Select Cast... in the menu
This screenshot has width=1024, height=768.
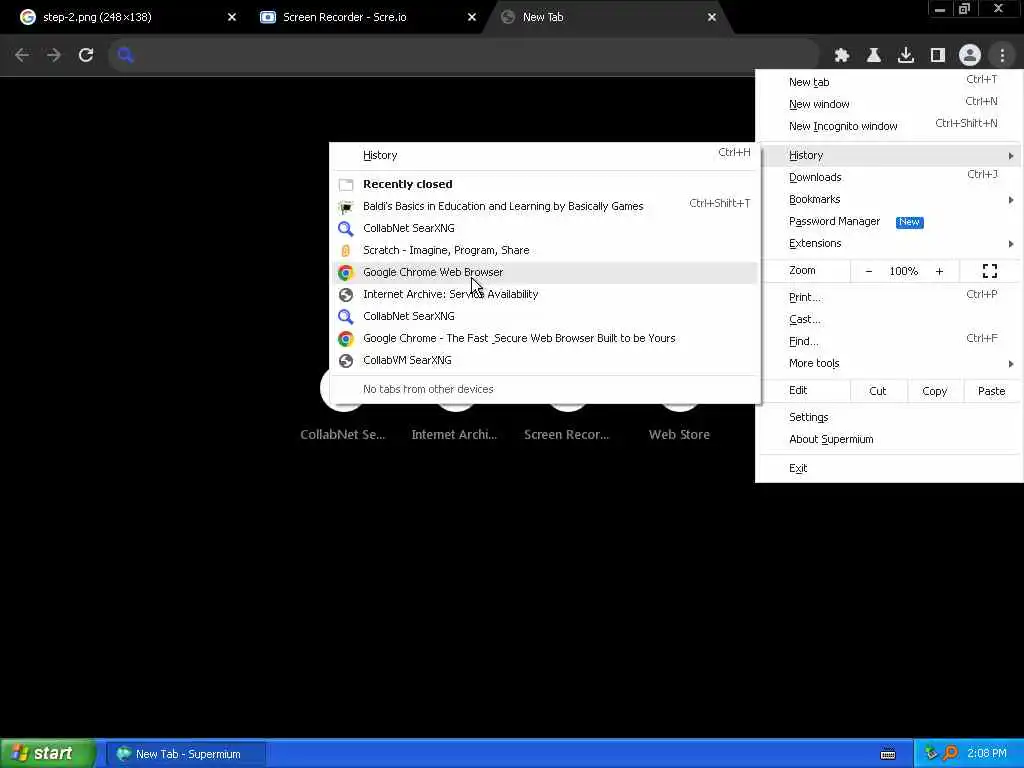pyautogui.click(x=889, y=319)
